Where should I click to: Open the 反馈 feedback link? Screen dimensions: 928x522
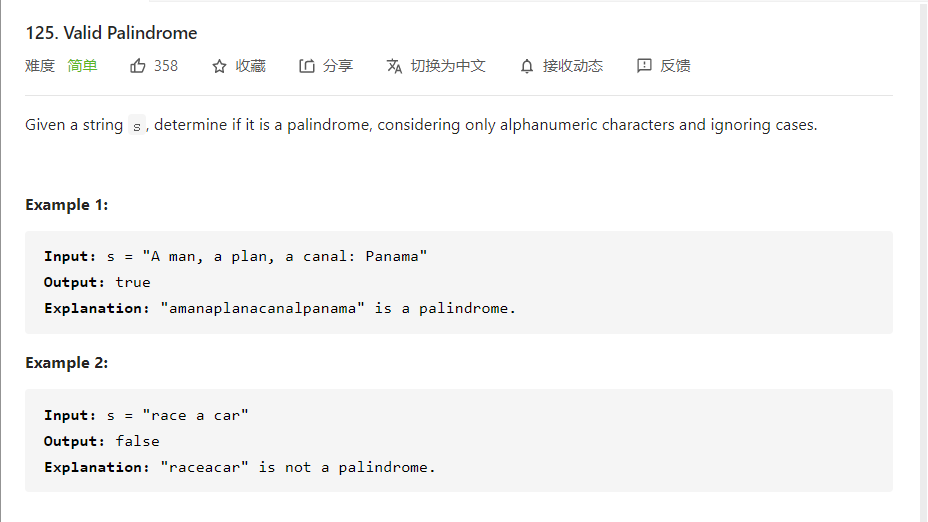pos(675,66)
